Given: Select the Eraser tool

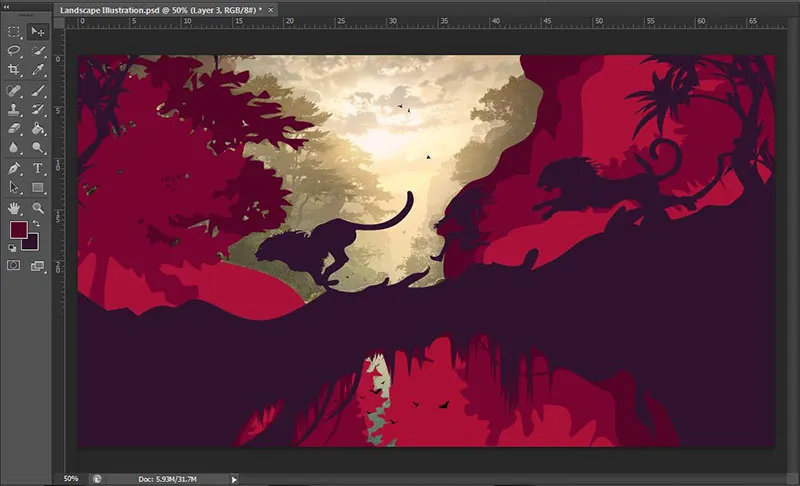Looking at the screenshot, I should [x=14, y=128].
